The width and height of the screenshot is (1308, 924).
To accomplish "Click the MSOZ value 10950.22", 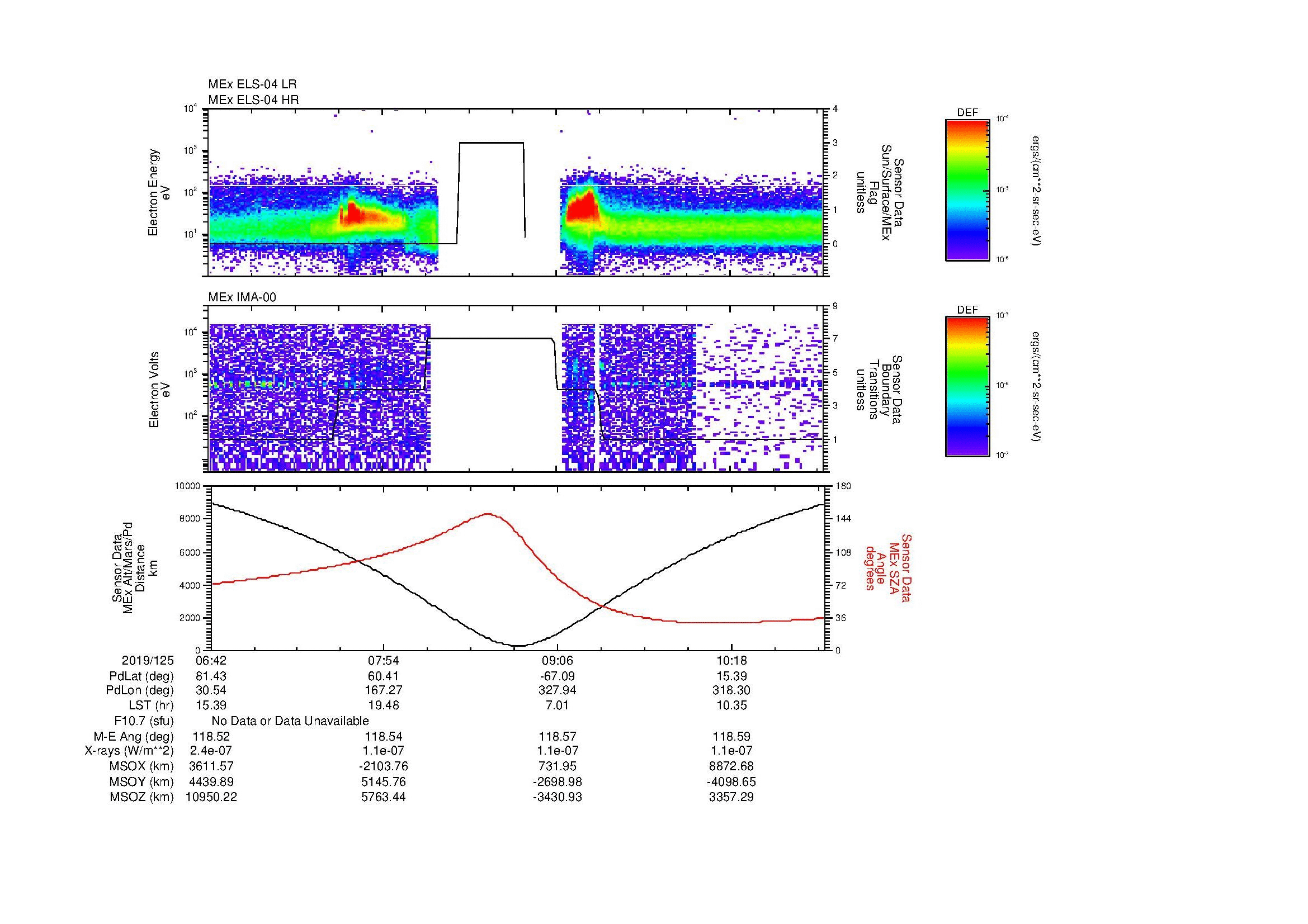I will tap(211, 797).
